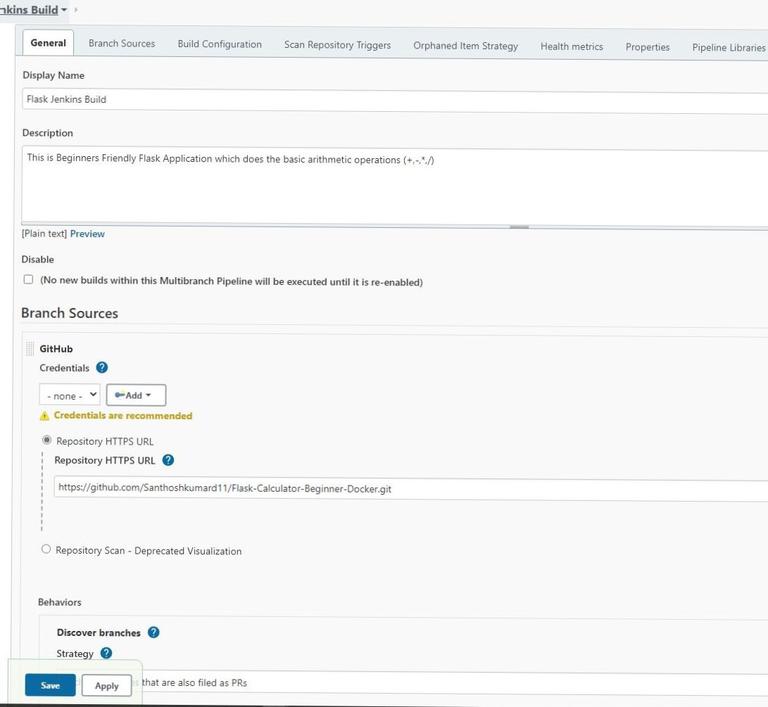The height and width of the screenshot is (707, 768).
Task: Click the Save button
Action: [50, 685]
